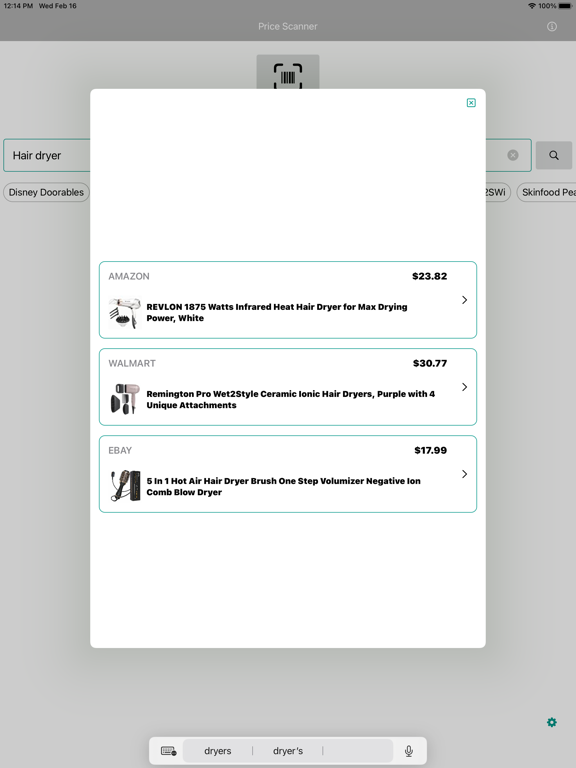Image resolution: width=576 pixels, height=768 pixels.
Task: Open the teal settings gear
Action: click(x=552, y=722)
